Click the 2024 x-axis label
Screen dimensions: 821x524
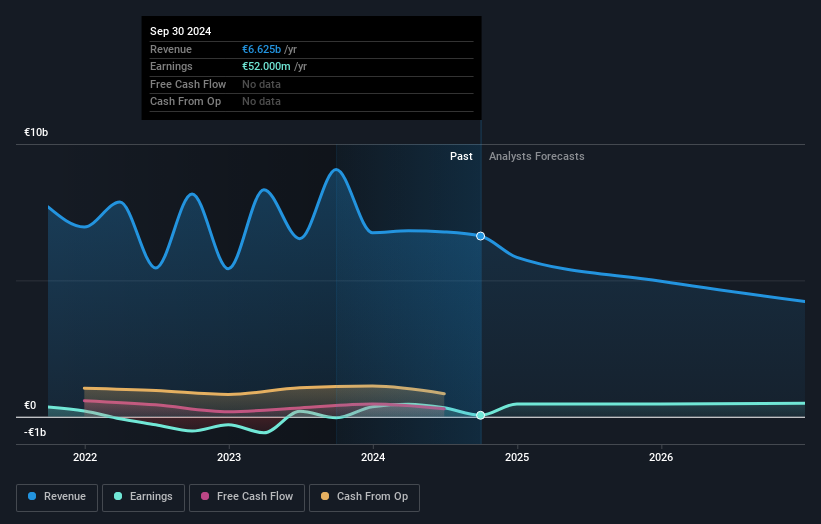click(373, 457)
